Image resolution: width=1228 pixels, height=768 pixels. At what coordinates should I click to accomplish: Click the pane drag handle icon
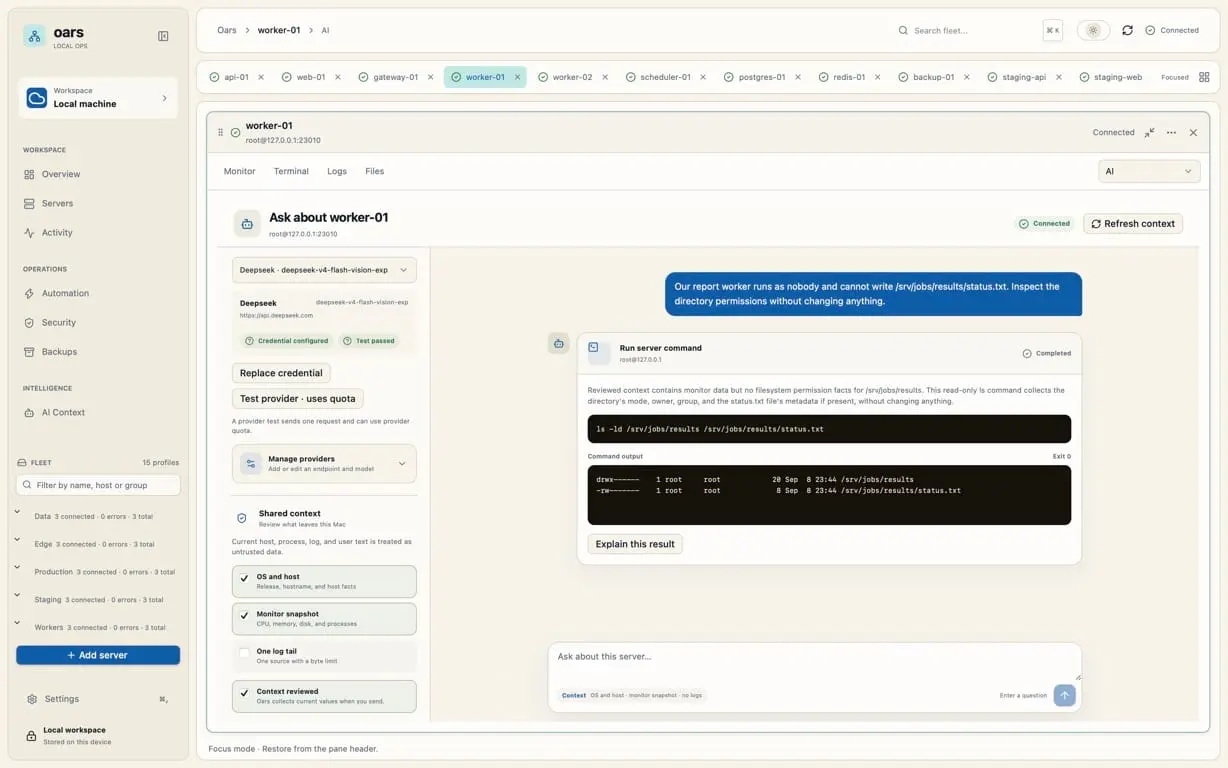(x=221, y=132)
